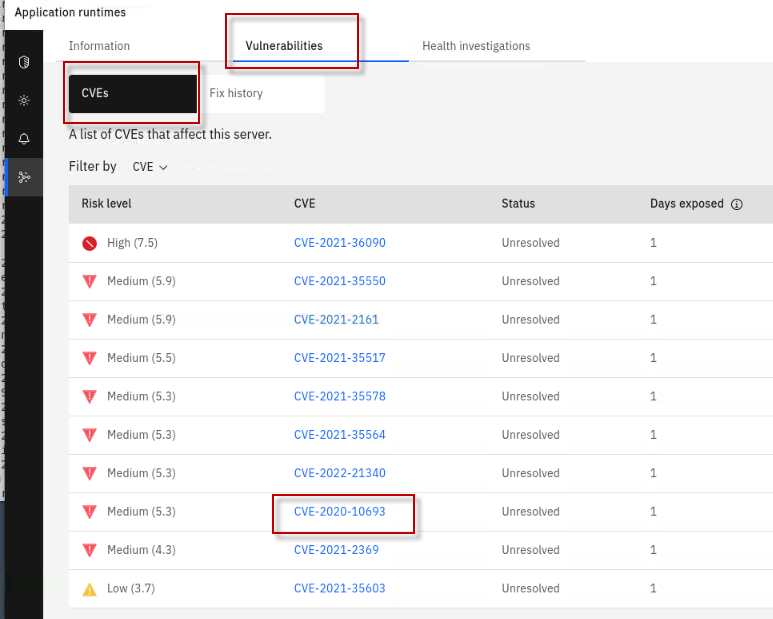Click the Risk level column header

point(107,204)
